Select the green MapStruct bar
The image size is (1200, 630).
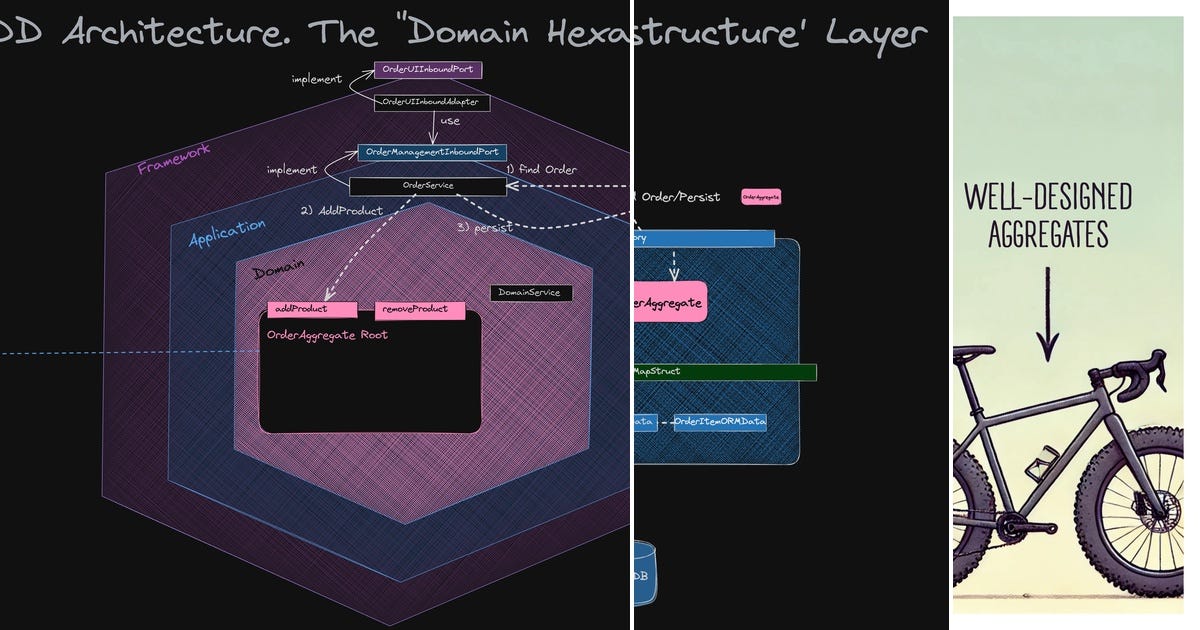click(x=725, y=372)
